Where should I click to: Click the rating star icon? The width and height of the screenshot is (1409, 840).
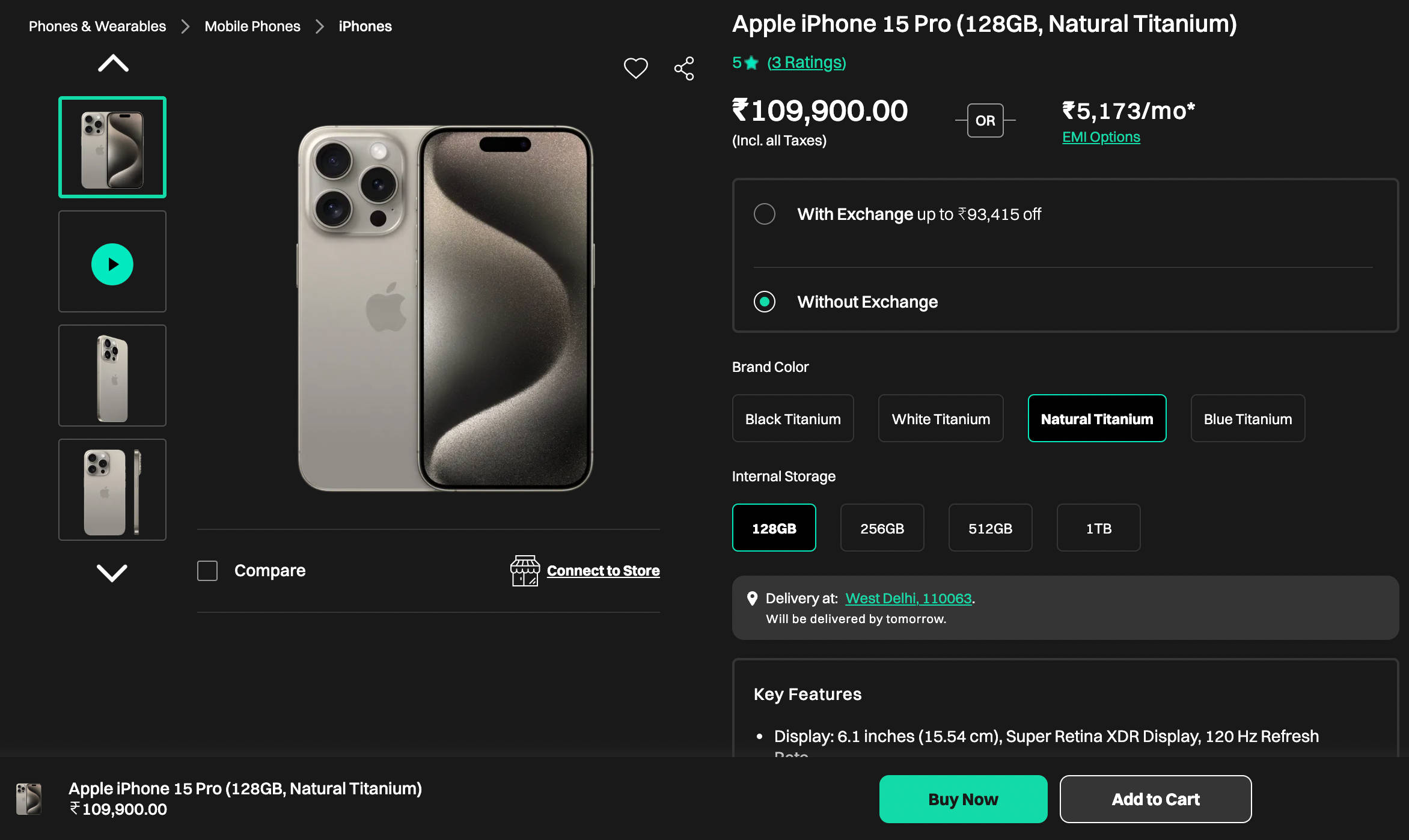pos(751,62)
